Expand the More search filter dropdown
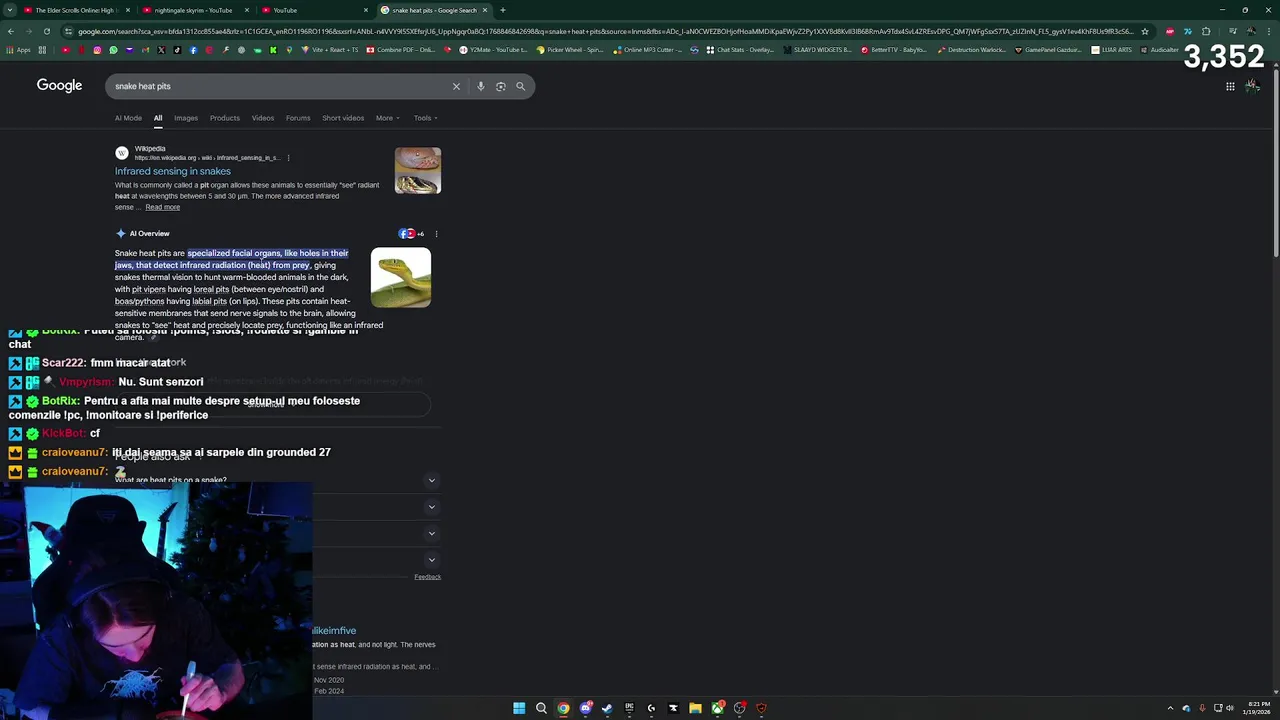 (387, 118)
